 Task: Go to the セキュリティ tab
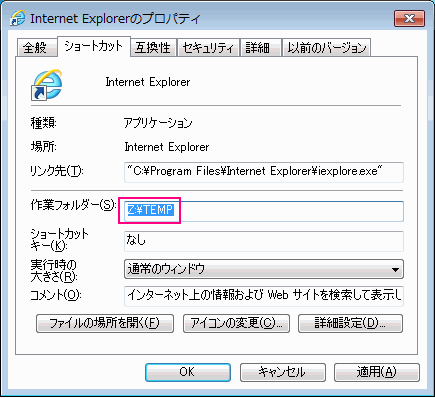[x=208, y=47]
